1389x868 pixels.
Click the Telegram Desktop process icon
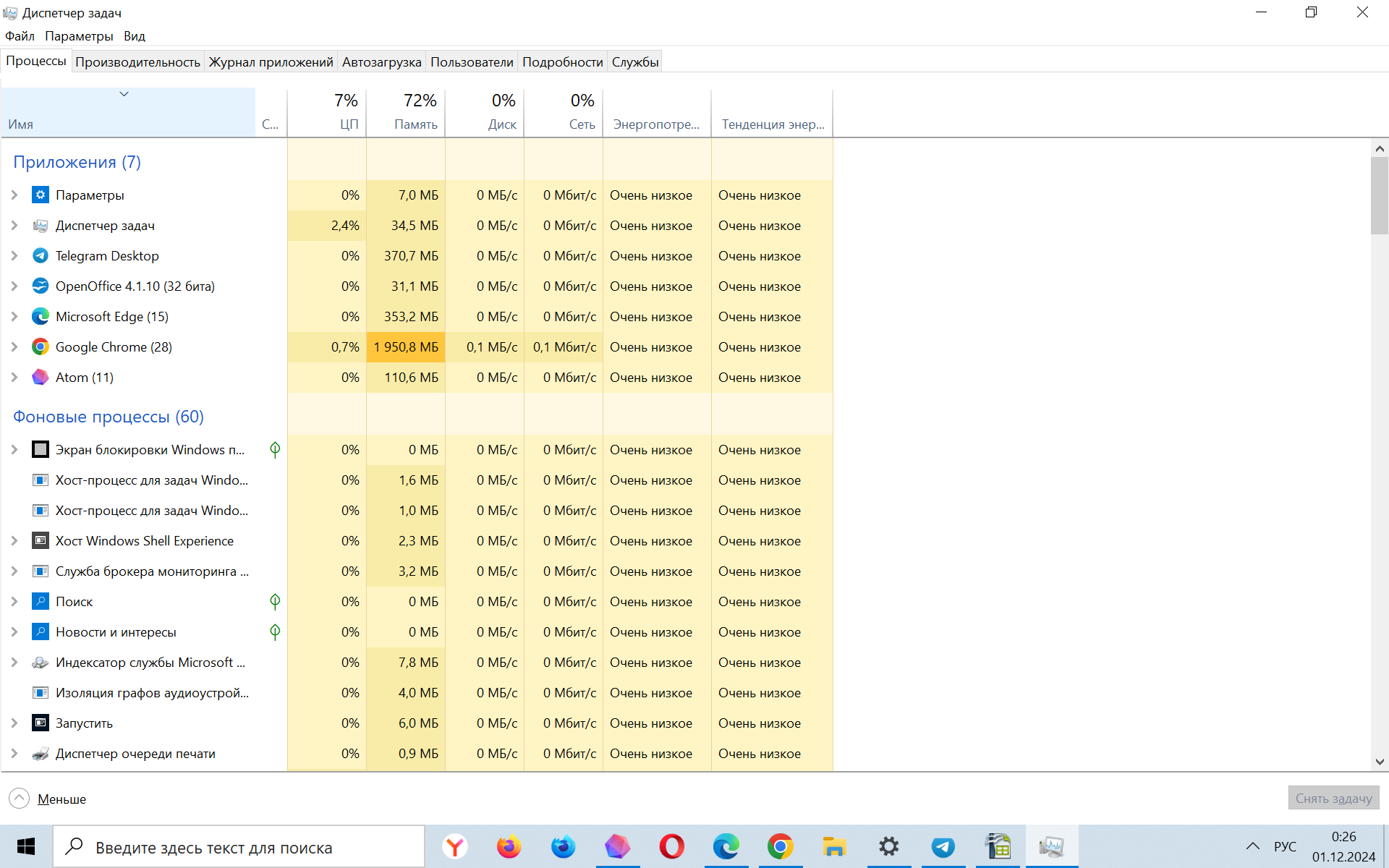[x=41, y=255]
